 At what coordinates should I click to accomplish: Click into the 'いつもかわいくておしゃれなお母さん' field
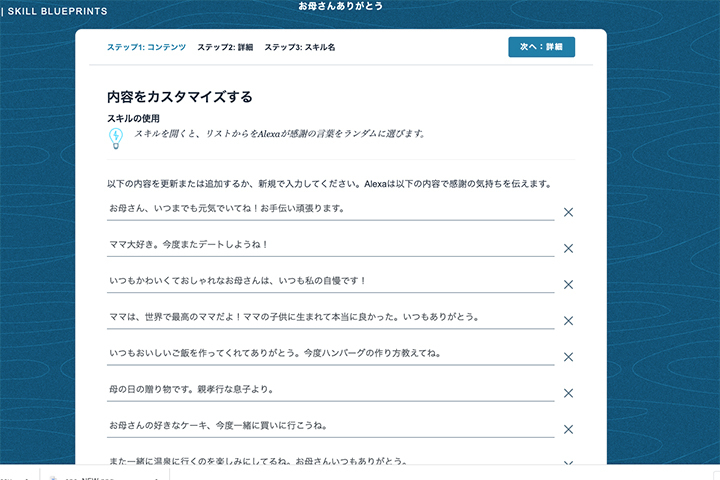coord(330,281)
